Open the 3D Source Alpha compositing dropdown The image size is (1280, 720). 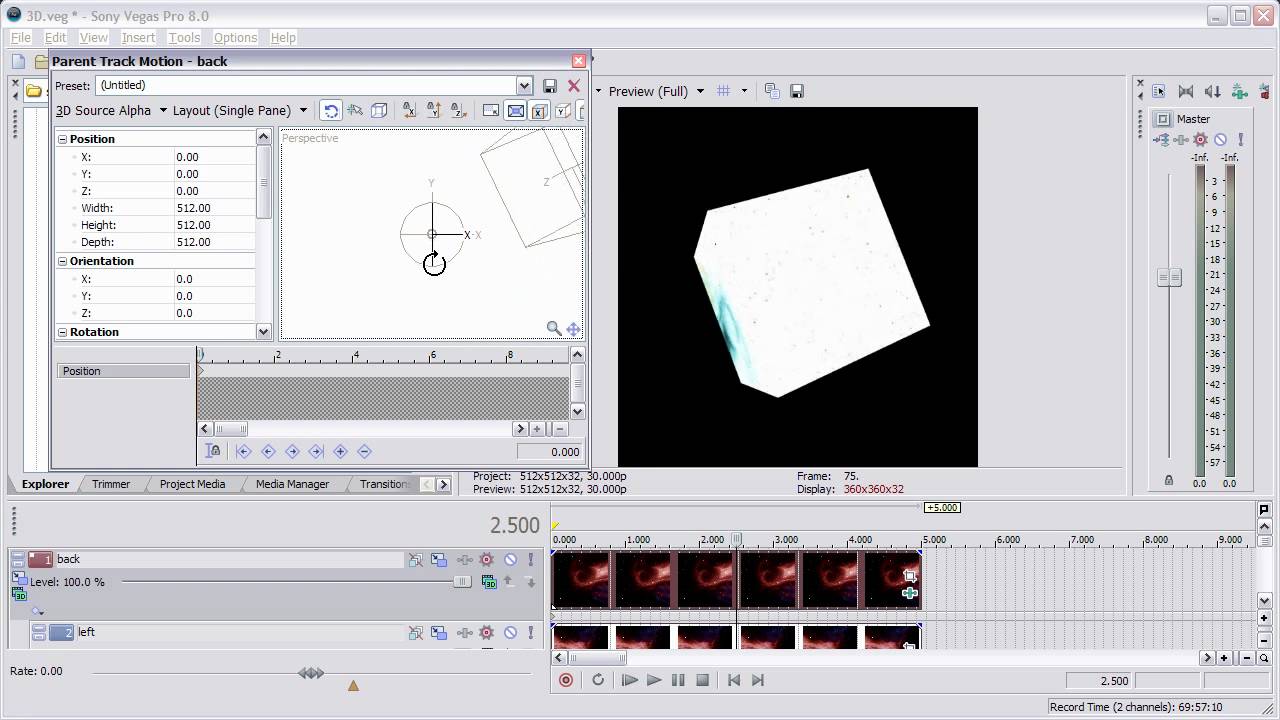click(111, 111)
